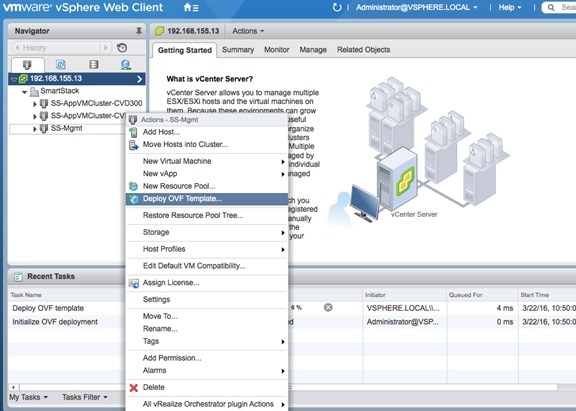Click the Add Host icon
576x411 pixels.
(x=133, y=132)
